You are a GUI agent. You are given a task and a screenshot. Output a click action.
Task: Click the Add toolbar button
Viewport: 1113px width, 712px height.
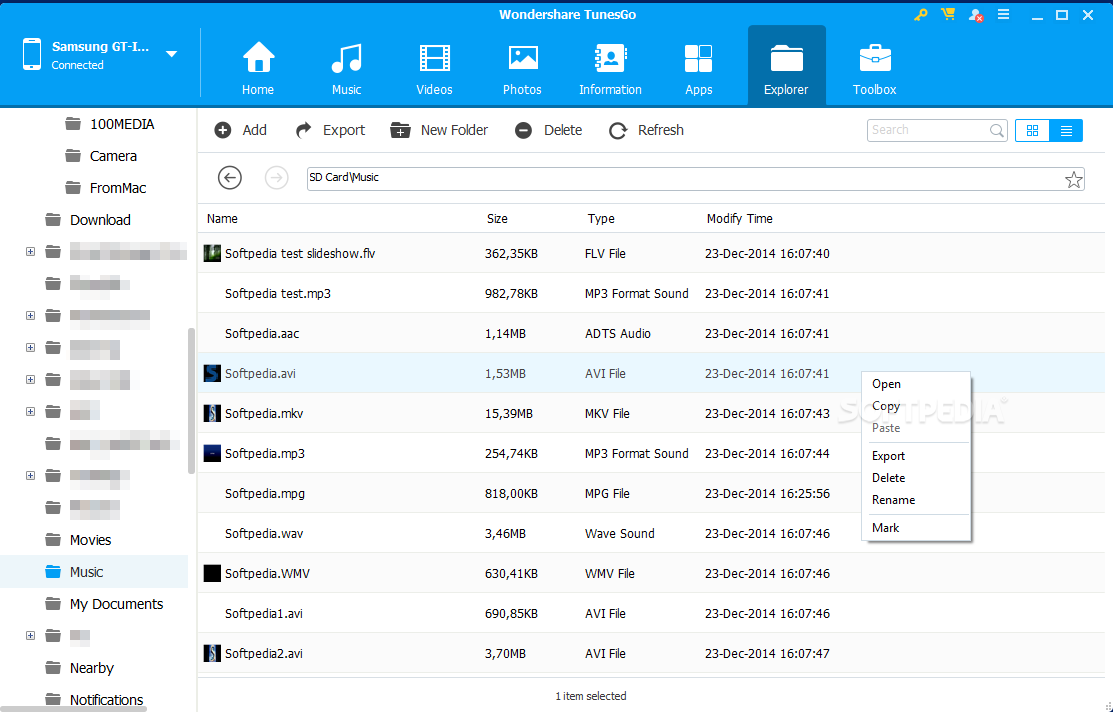pos(241,130)
